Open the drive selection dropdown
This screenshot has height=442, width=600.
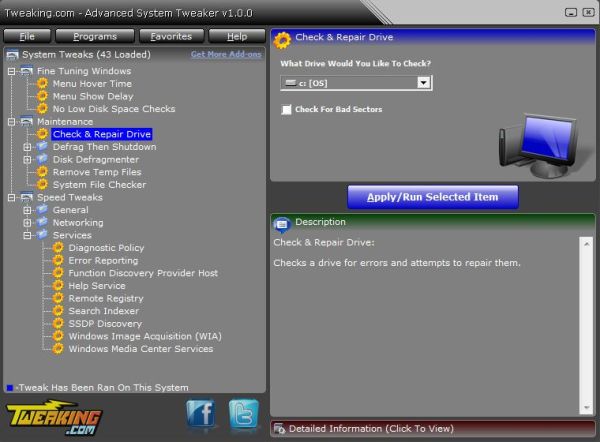(423, 83)
